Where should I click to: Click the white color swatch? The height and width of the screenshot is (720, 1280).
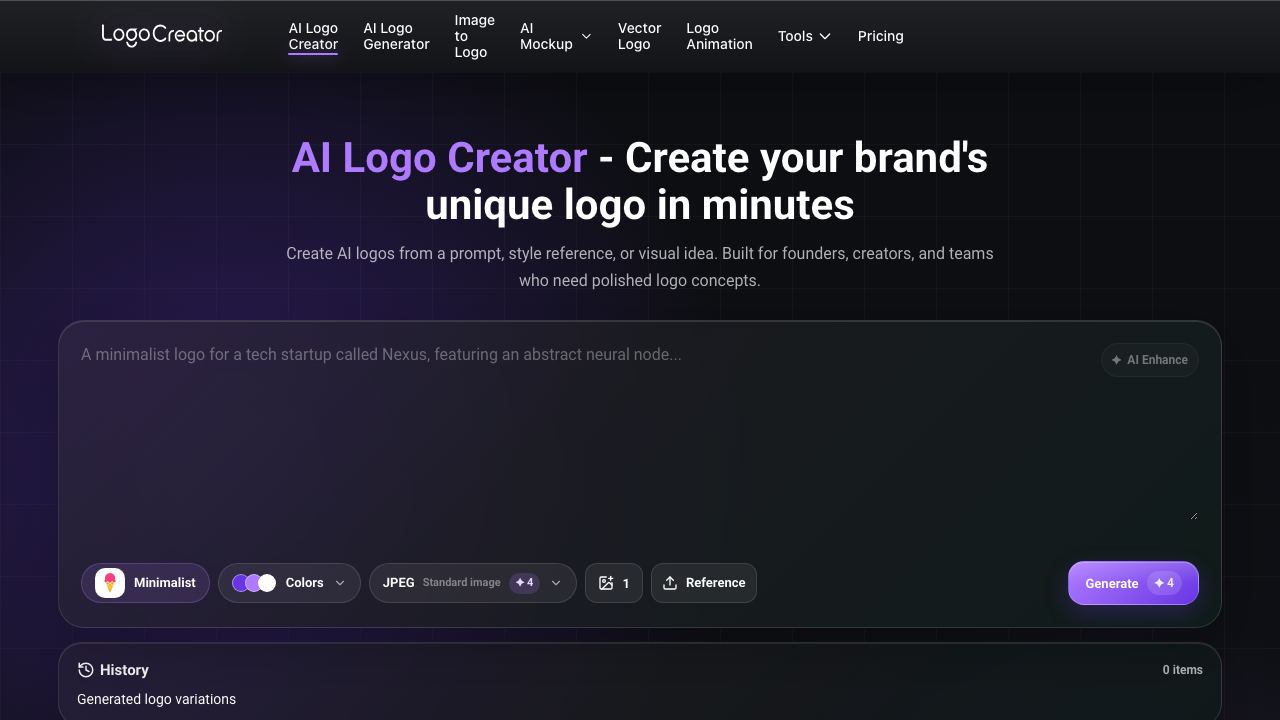[x=267, y=583]
